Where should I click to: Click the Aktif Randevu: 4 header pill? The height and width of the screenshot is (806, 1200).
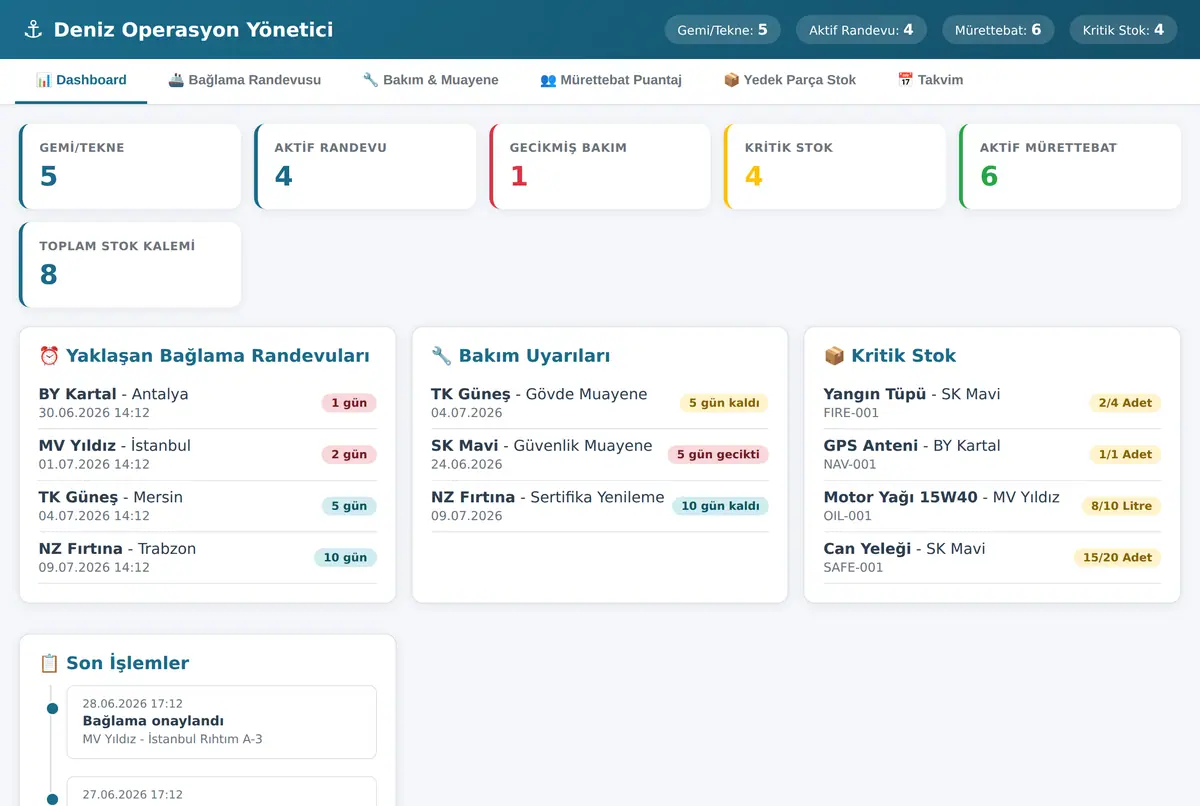click(x=861, y=30)
